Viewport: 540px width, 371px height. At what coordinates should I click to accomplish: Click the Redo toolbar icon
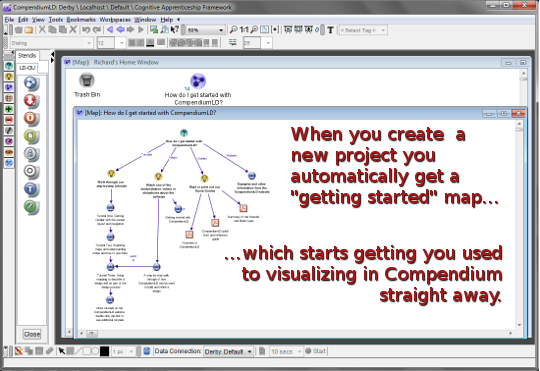pyautogui.click(x=97, y=30)
